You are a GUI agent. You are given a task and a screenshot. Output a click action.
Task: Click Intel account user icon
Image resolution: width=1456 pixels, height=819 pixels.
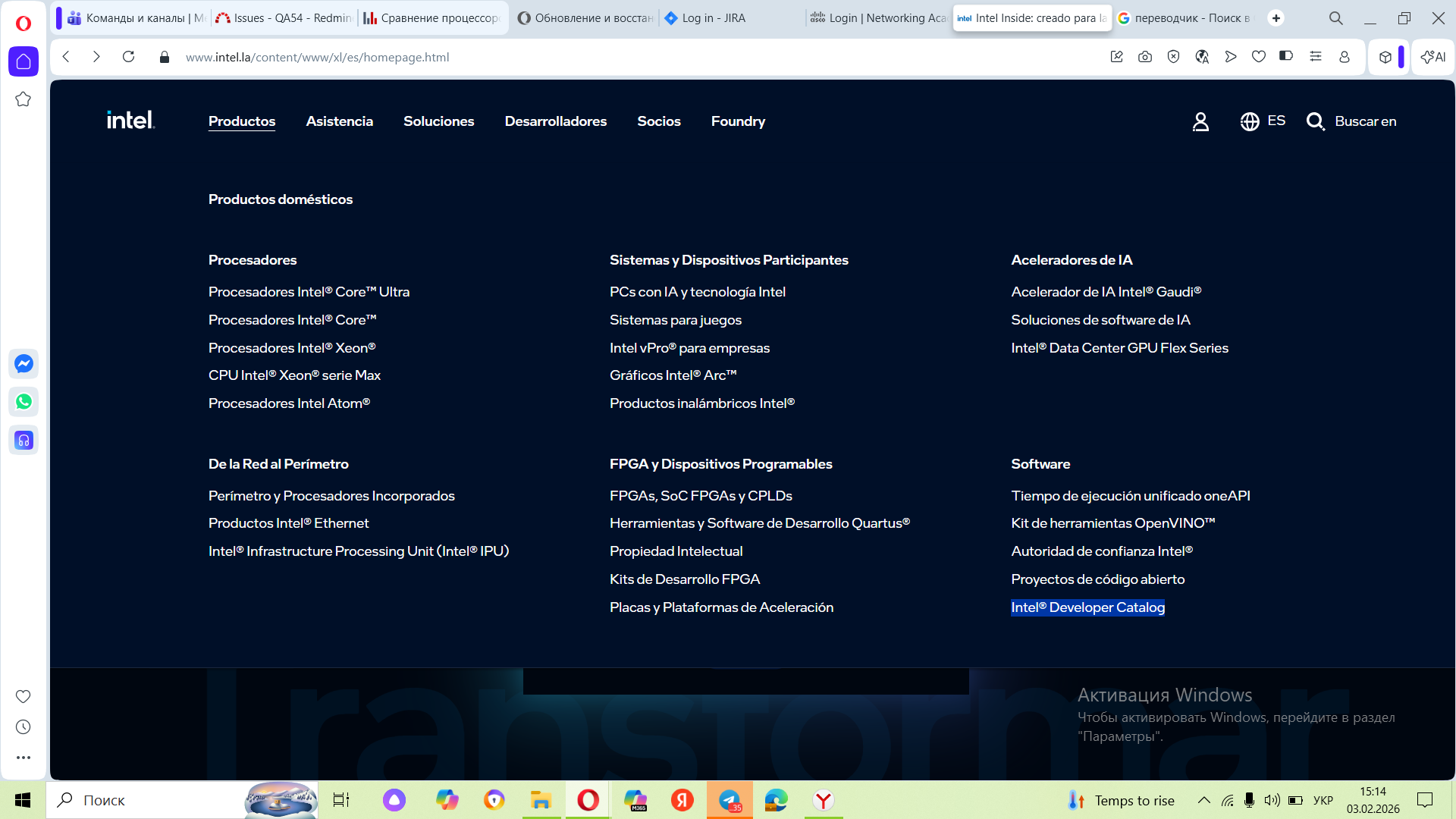point(1200,121)
